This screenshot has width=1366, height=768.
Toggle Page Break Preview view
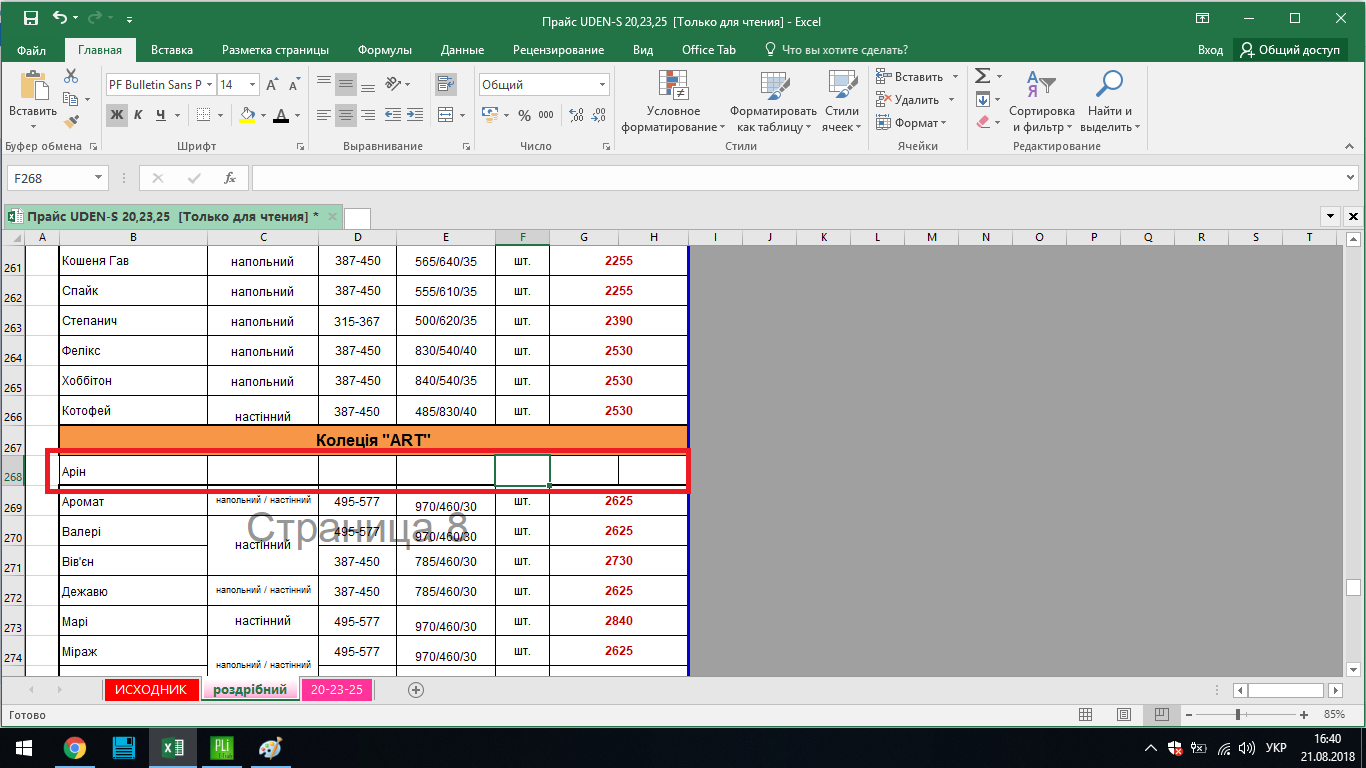point(1161,715)
